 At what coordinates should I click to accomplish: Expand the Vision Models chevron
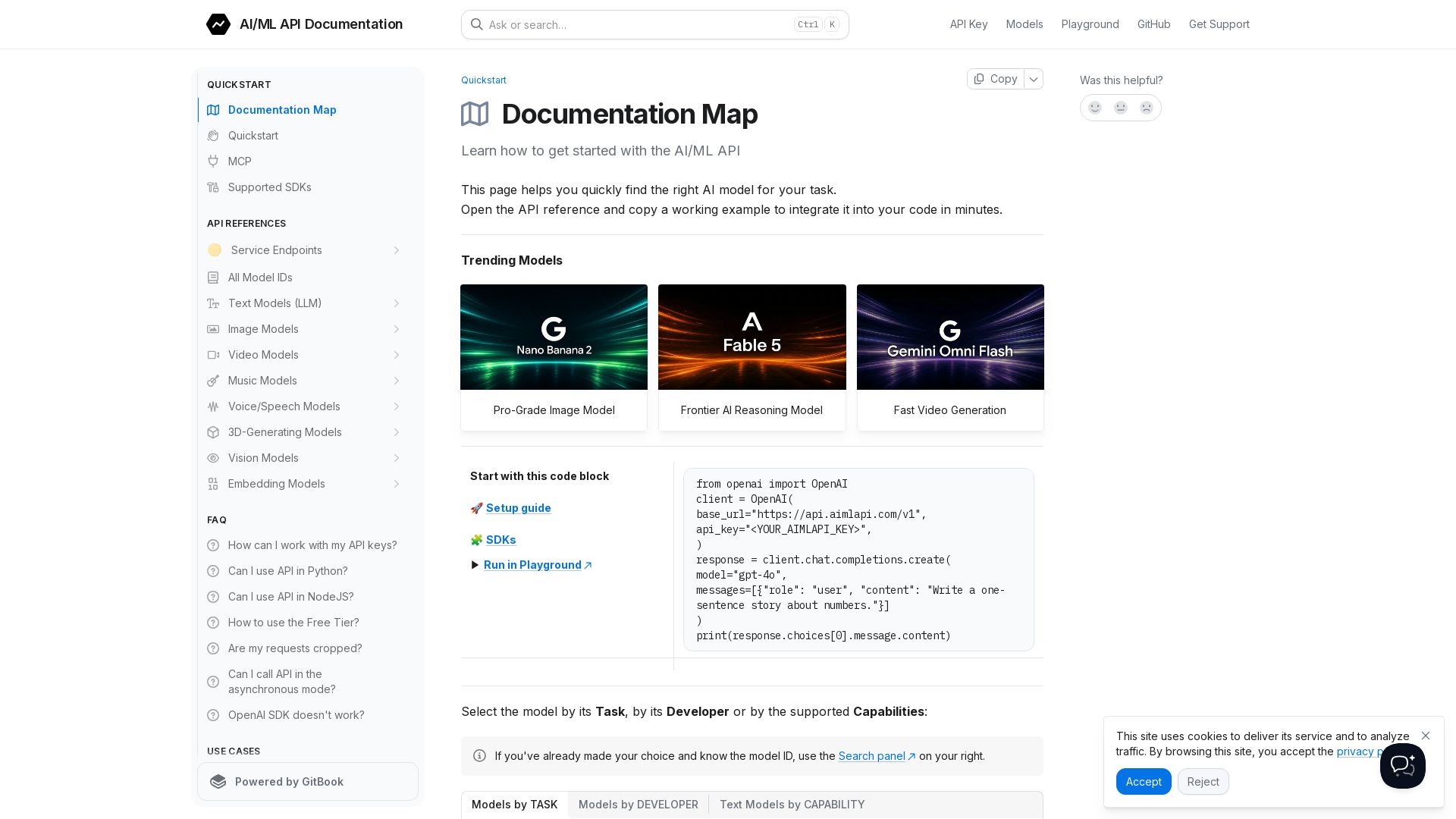tap(397, 458)
